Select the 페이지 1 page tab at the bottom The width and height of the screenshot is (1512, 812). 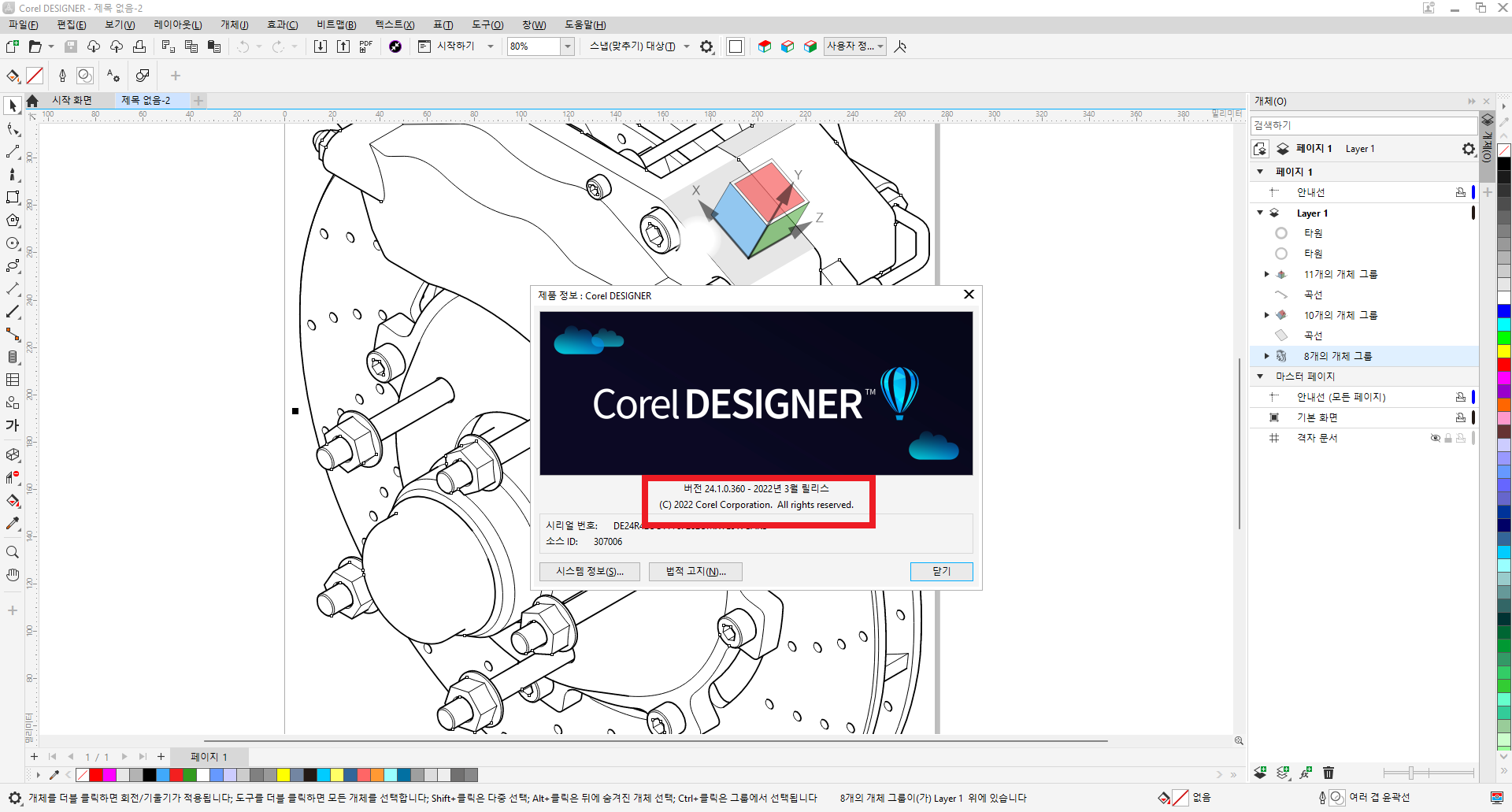tap(209, 757)
